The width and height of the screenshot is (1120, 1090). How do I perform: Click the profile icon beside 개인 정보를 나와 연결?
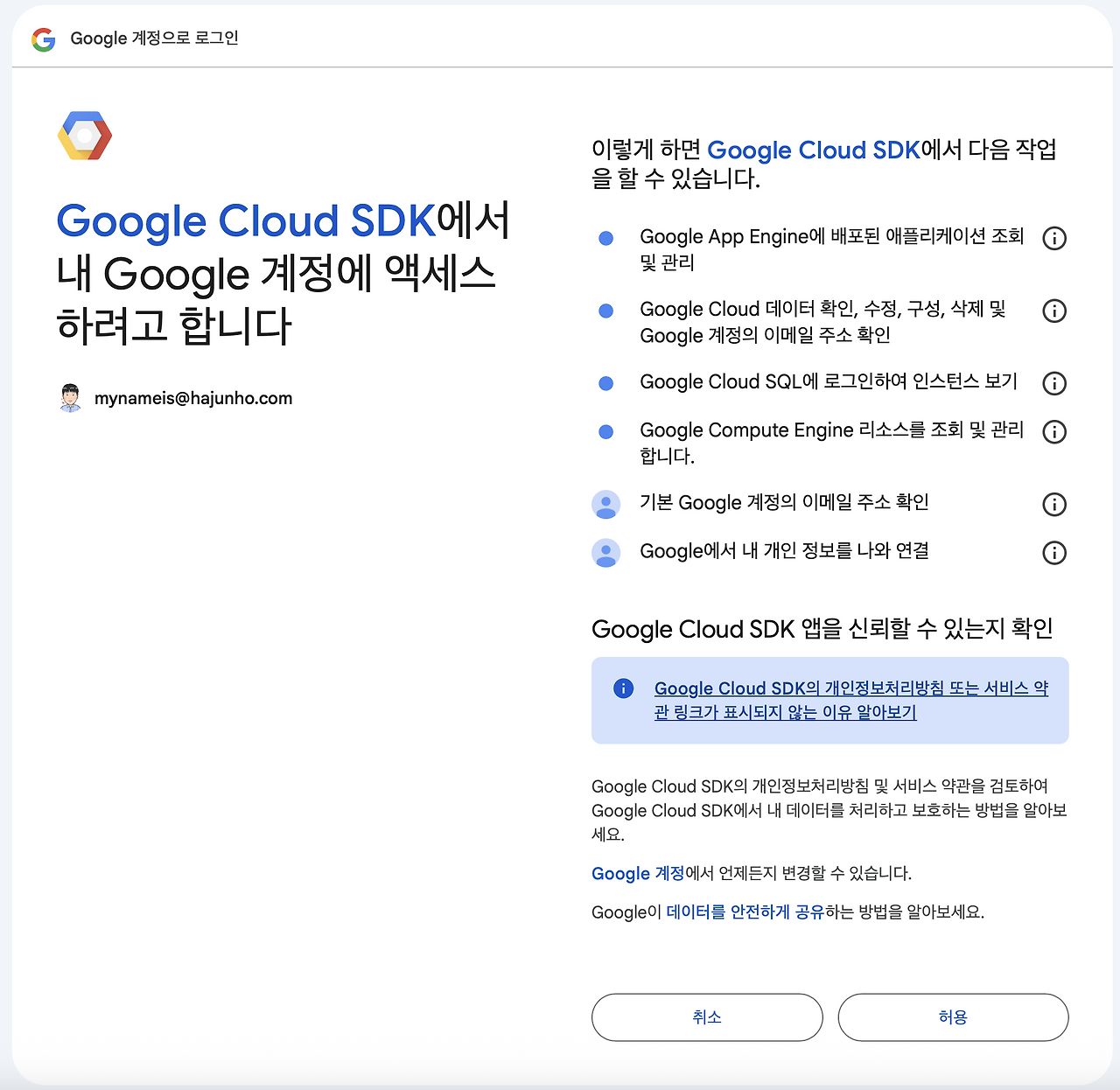coord(606,553)
